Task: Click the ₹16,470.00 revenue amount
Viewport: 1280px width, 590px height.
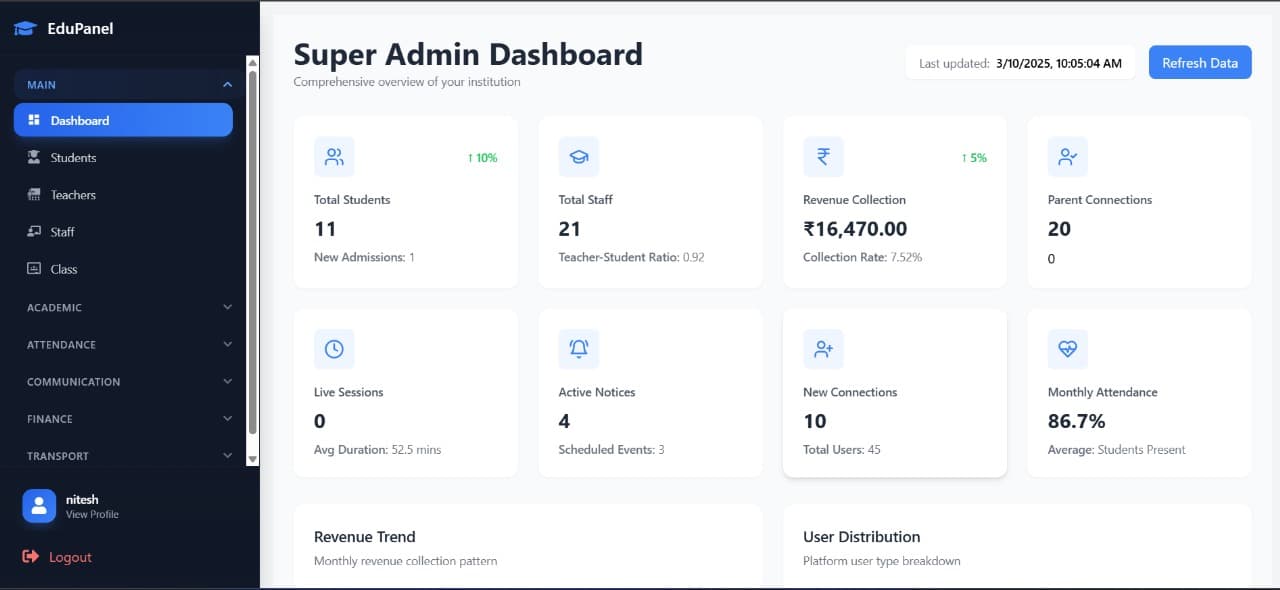Action: (x=855, y=229)
